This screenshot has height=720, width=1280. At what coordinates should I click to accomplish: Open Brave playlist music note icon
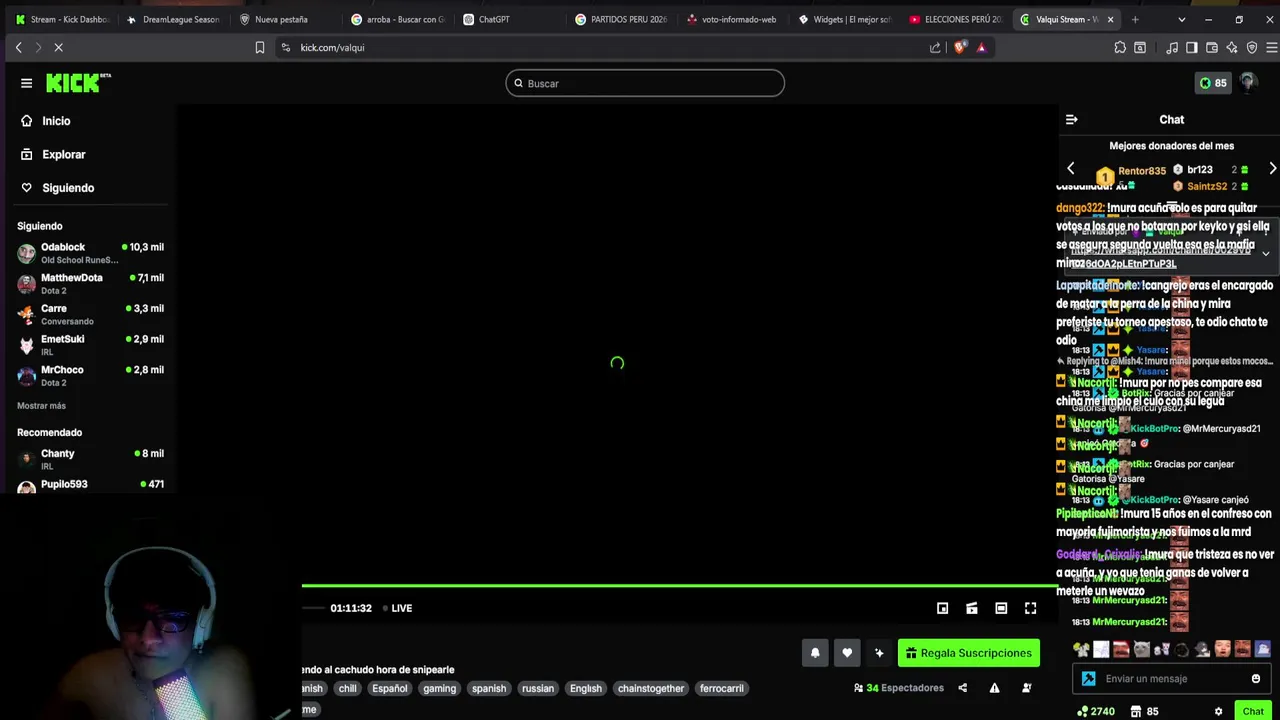(1172, 47)
